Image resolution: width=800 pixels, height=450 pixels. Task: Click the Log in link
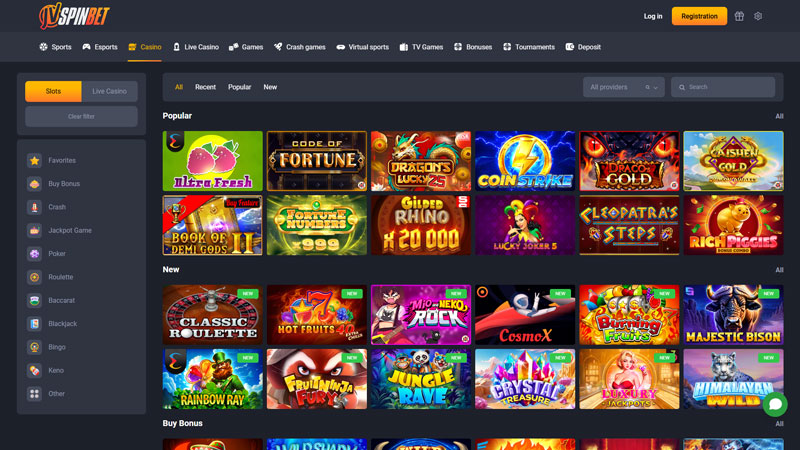tap(653, 16)
